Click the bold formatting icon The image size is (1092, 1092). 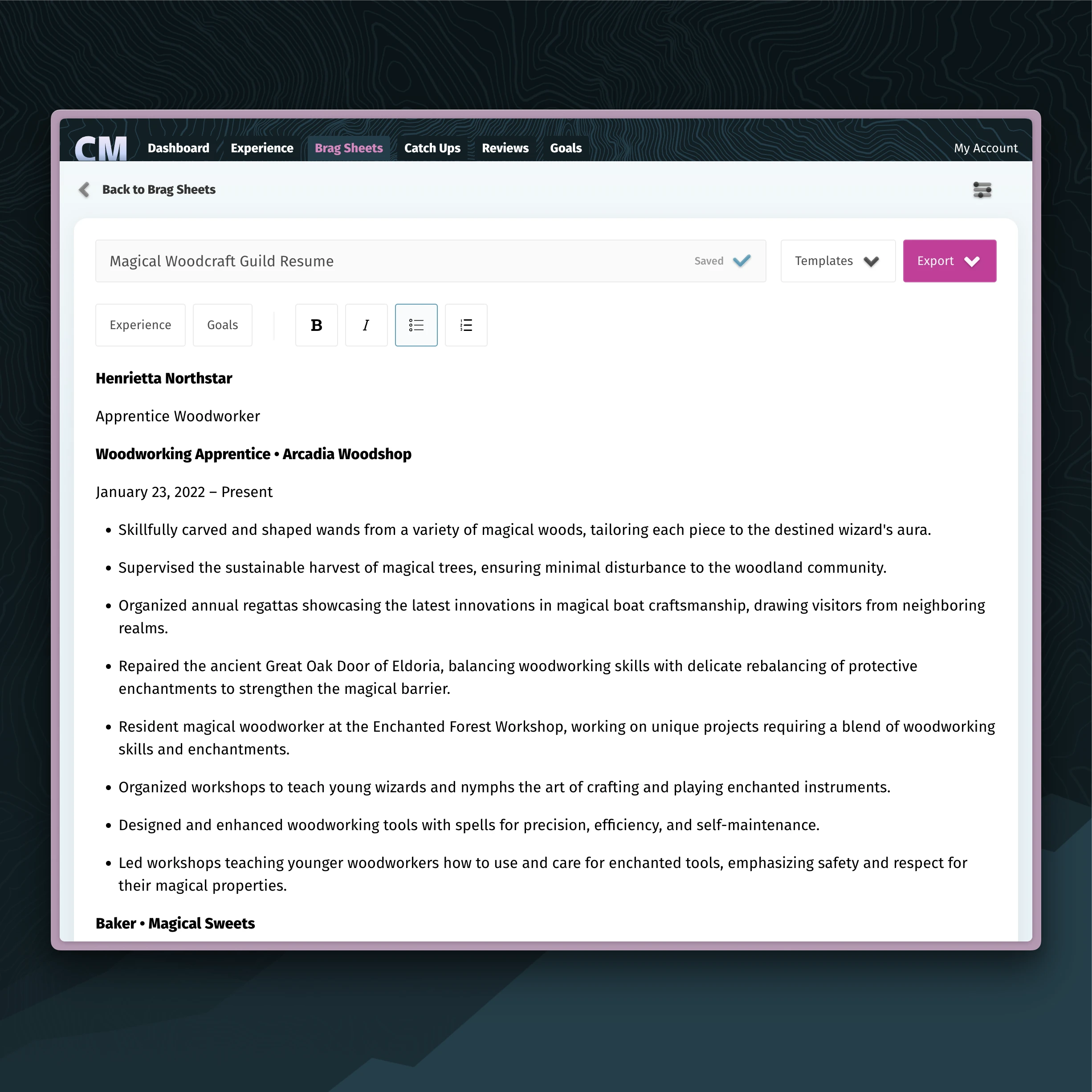tap(317, 325)
